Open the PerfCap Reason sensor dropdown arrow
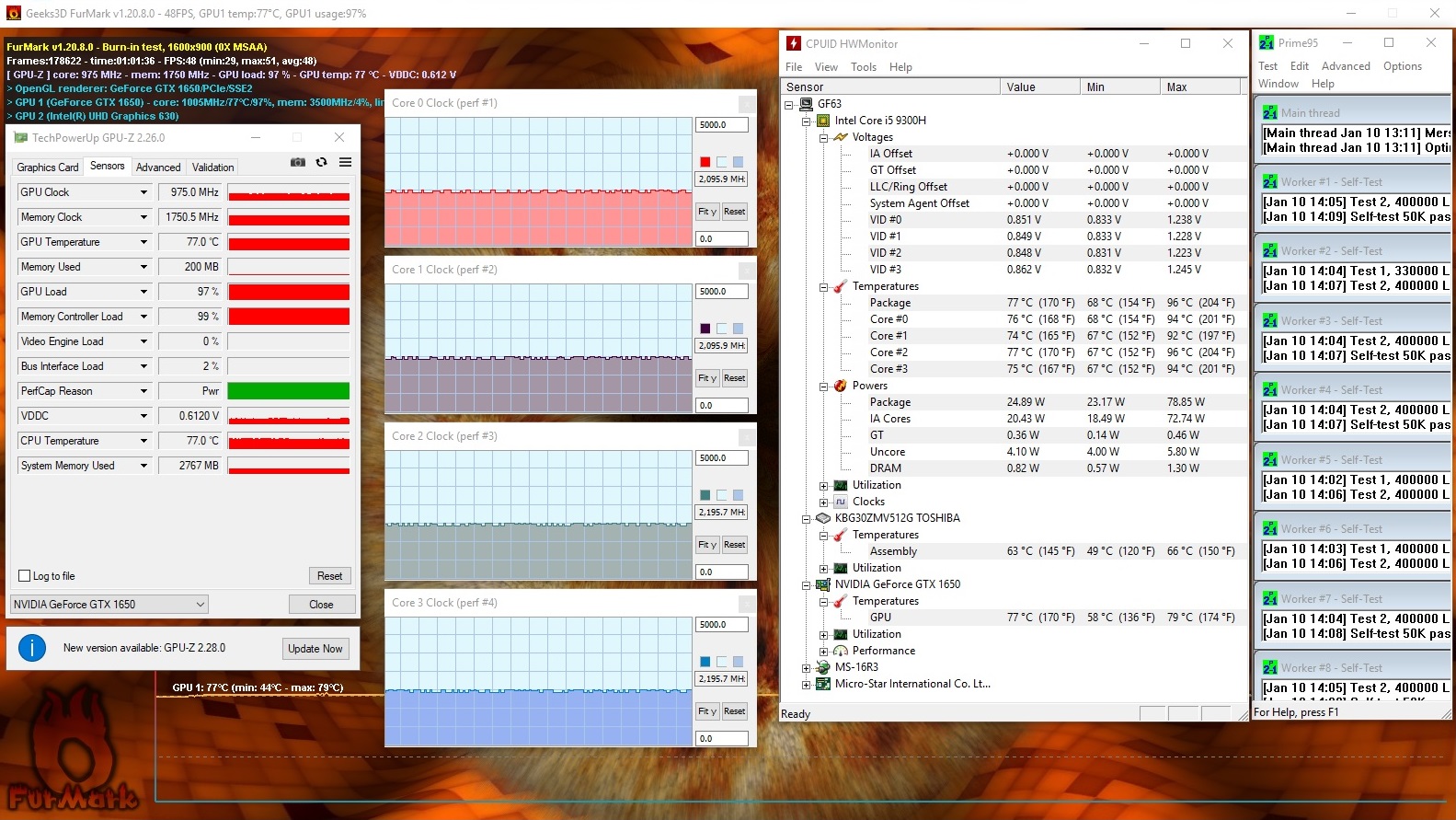Image resolution: width=1456 pixels, height=820 pixels. pos(143,391)
